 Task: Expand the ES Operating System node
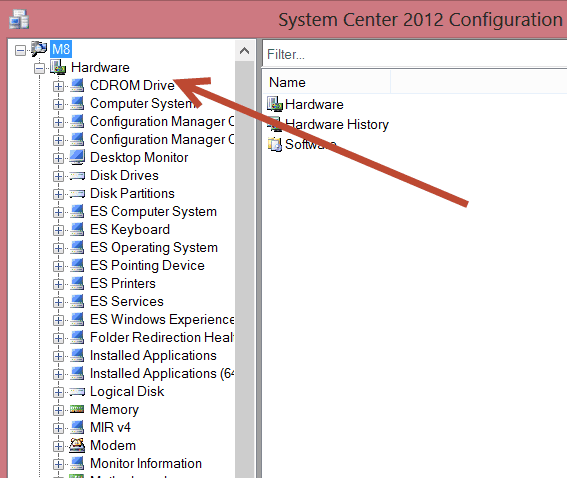[x=58, y=248]
